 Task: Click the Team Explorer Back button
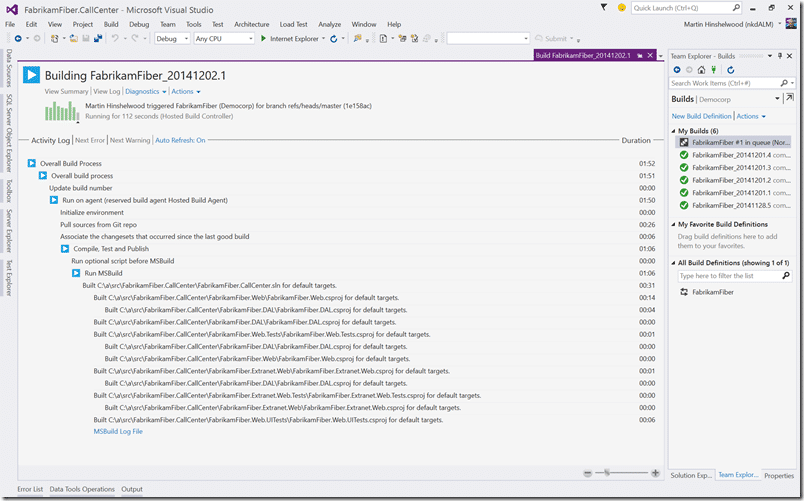(x=677, y=70)
